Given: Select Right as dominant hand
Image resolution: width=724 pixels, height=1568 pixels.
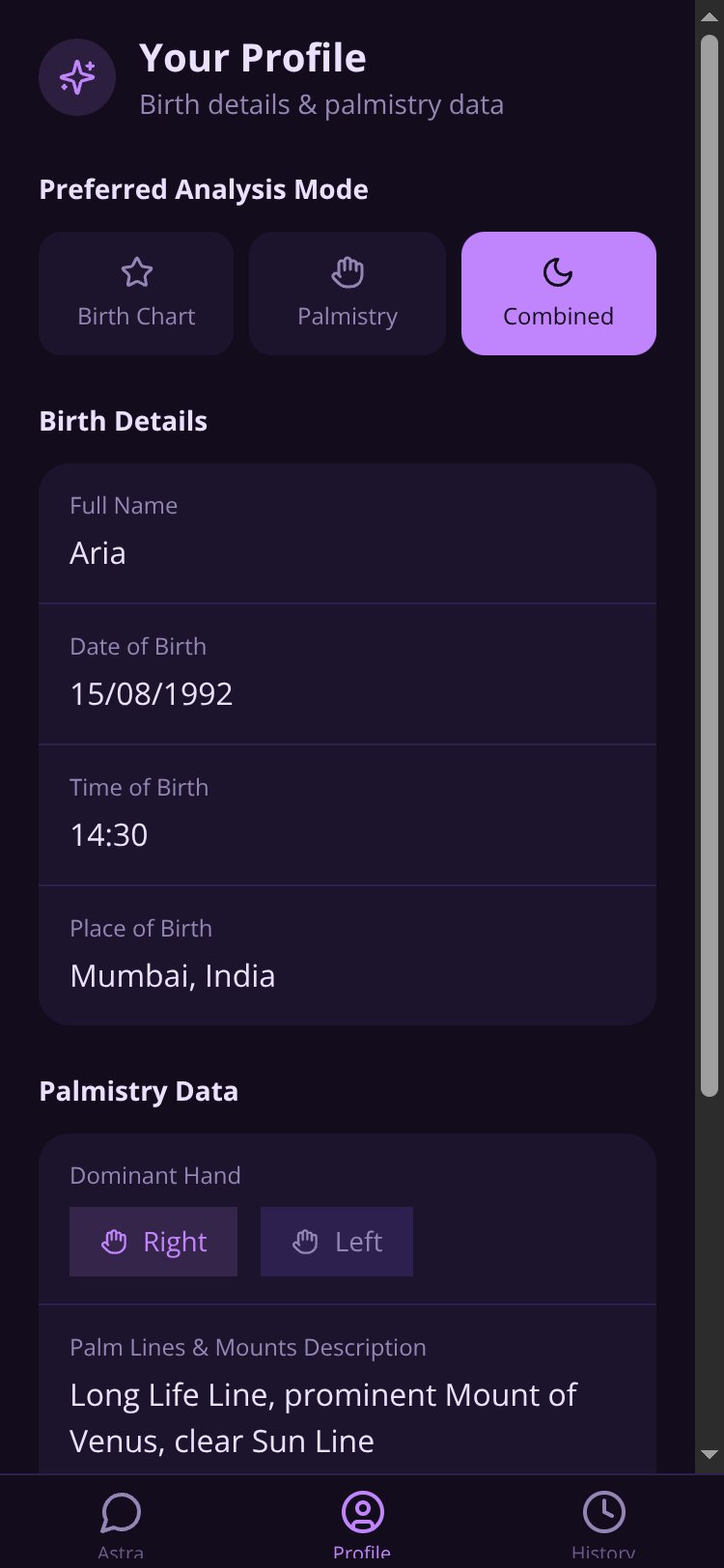Looking at the screenshot, I should pos(153,1242).
